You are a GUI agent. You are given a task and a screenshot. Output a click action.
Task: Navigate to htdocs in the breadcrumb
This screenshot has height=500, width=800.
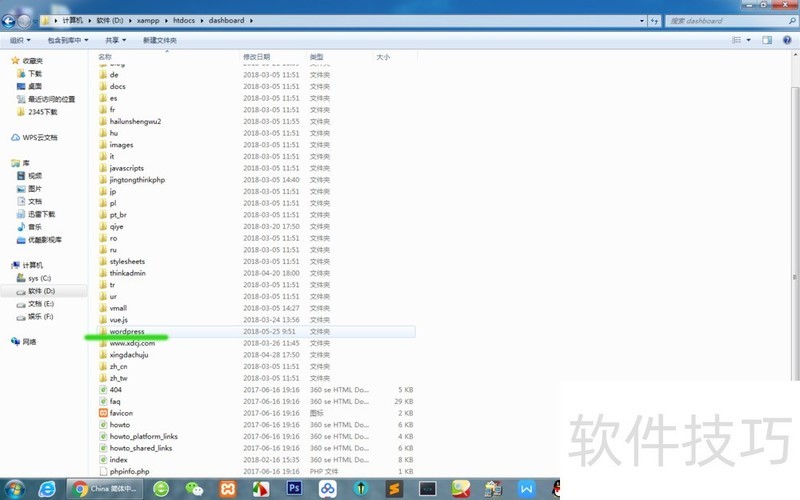tap(184, 20)
